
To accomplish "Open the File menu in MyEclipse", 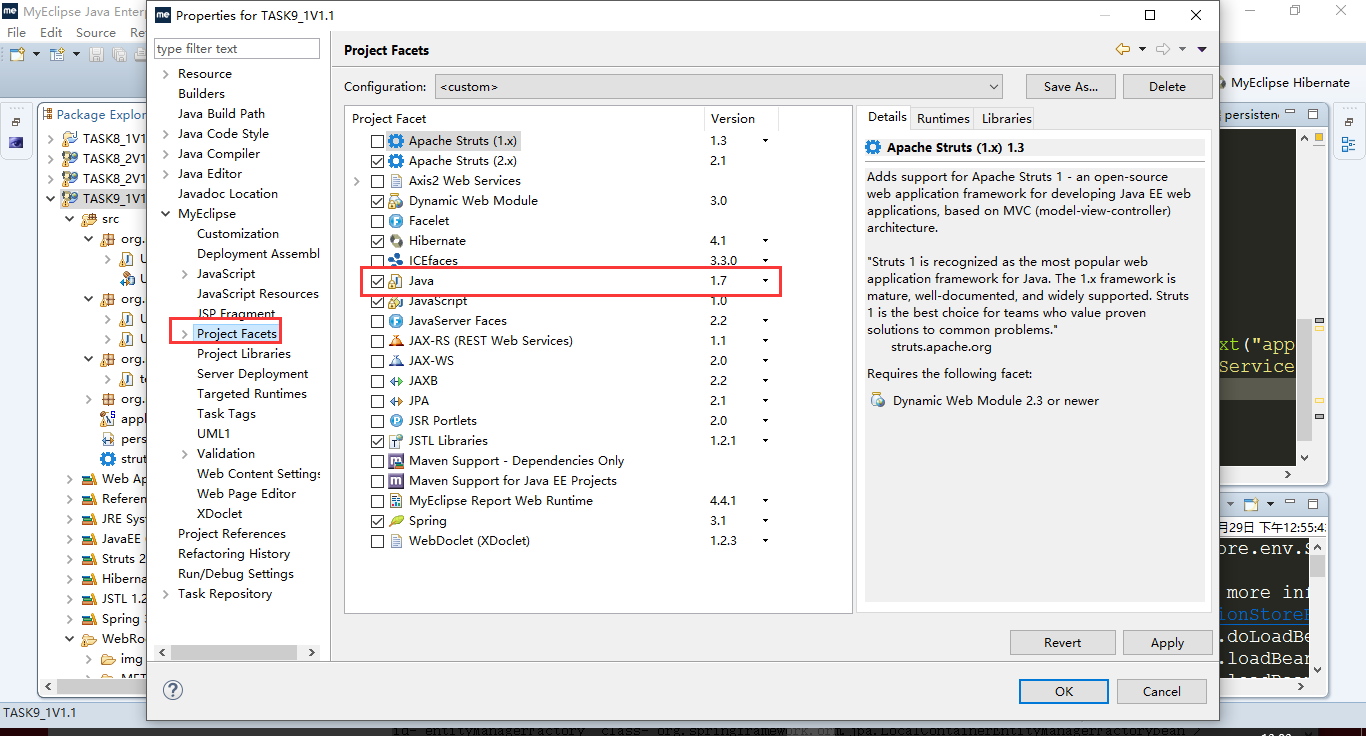I will (16, 32).
